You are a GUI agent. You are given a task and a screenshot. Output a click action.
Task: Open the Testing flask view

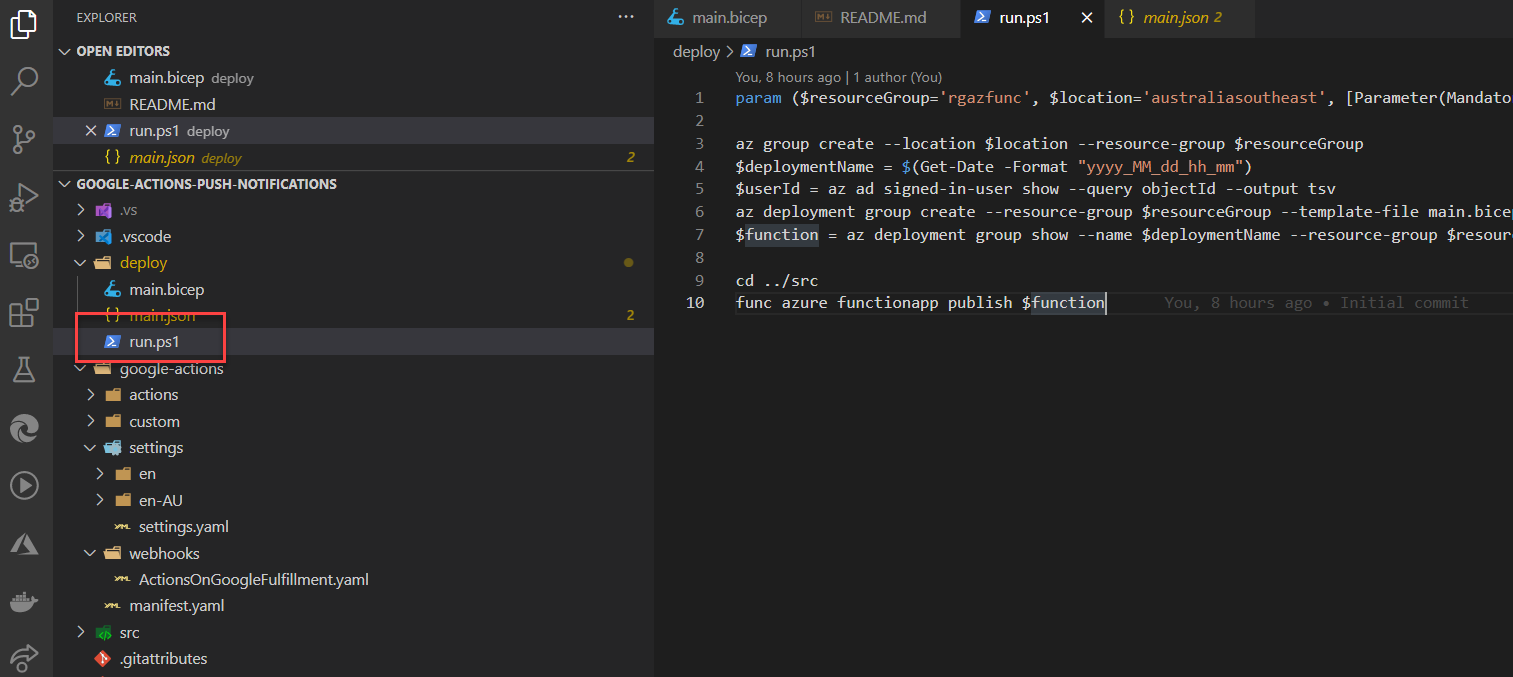[24, 371]
